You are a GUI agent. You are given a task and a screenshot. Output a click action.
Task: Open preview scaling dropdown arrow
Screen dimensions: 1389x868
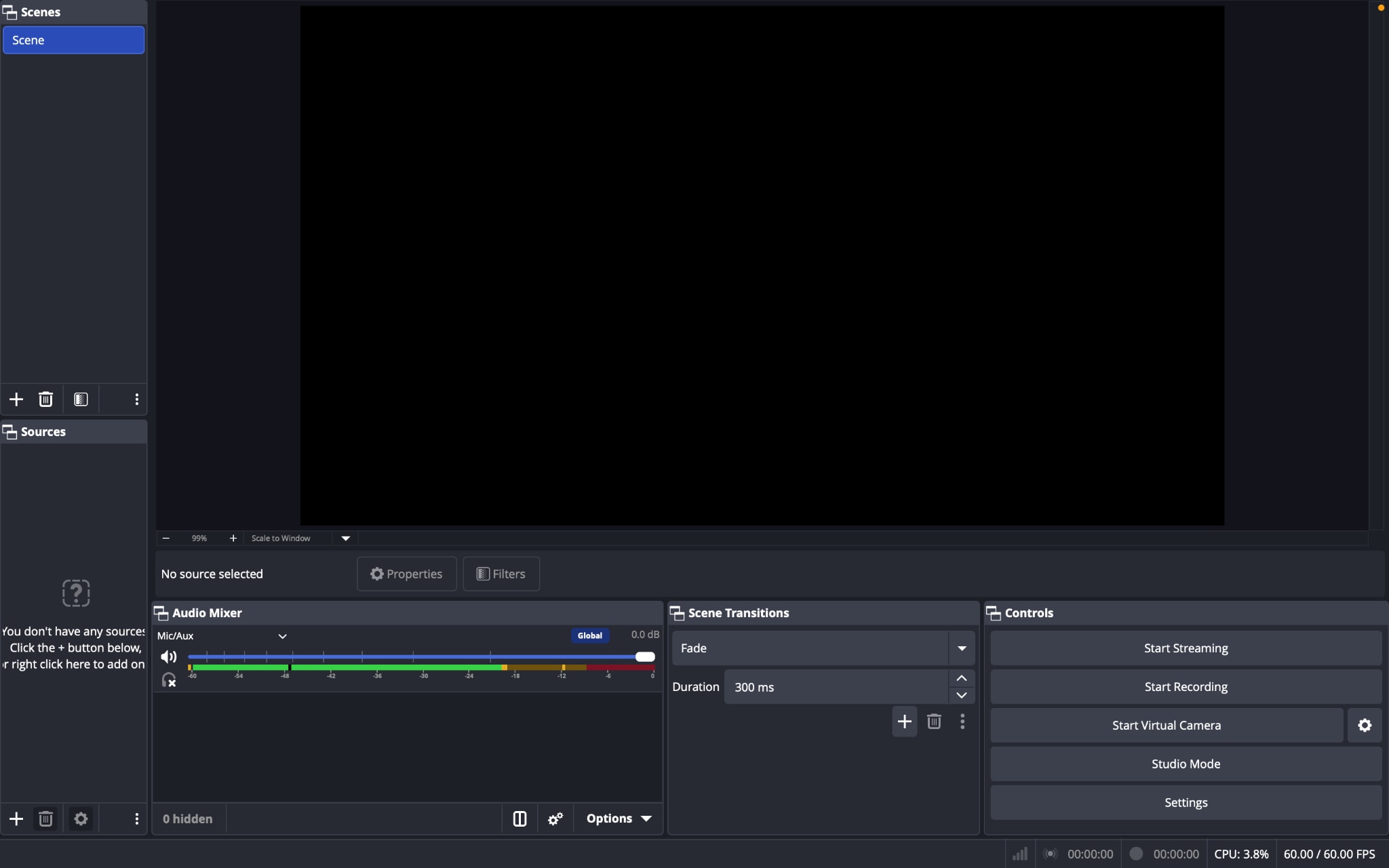click(x=345, y=538)
